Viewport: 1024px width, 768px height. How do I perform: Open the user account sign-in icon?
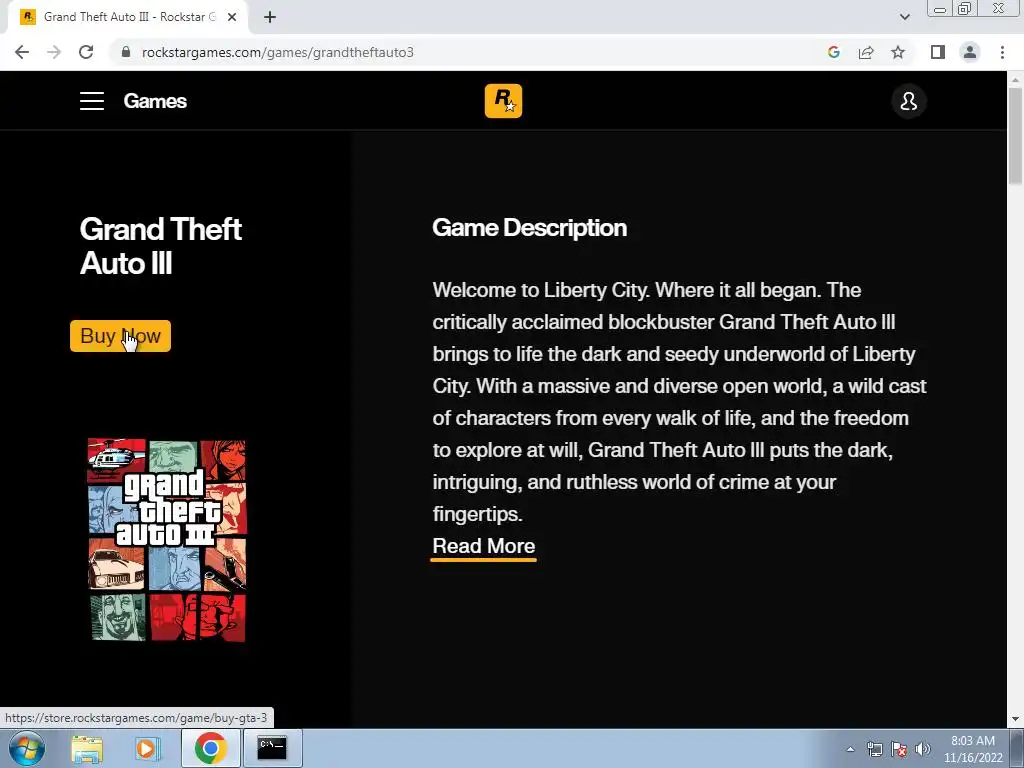908,101
